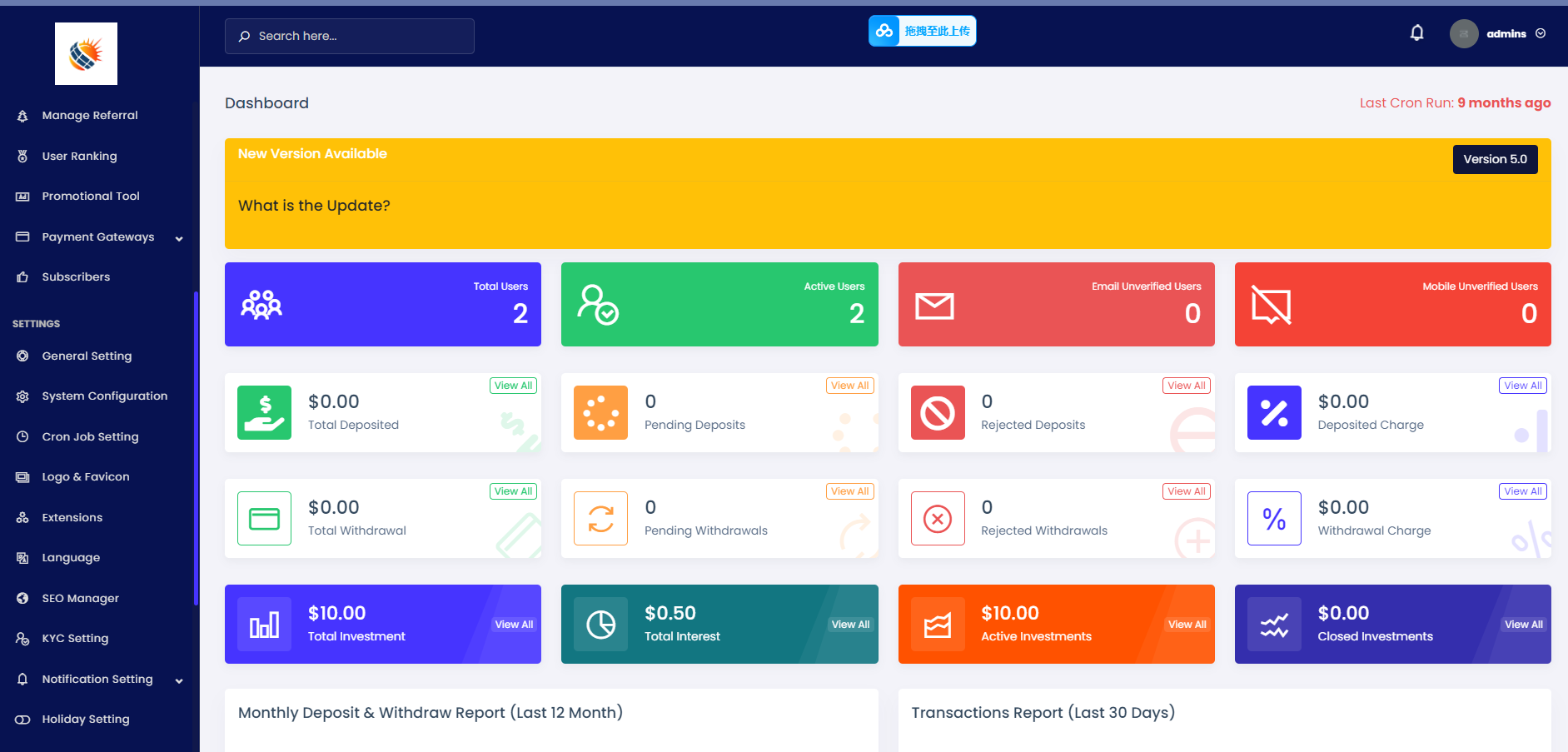Click the Pending Deposits orange spinner icon

[x=600, y=412]
